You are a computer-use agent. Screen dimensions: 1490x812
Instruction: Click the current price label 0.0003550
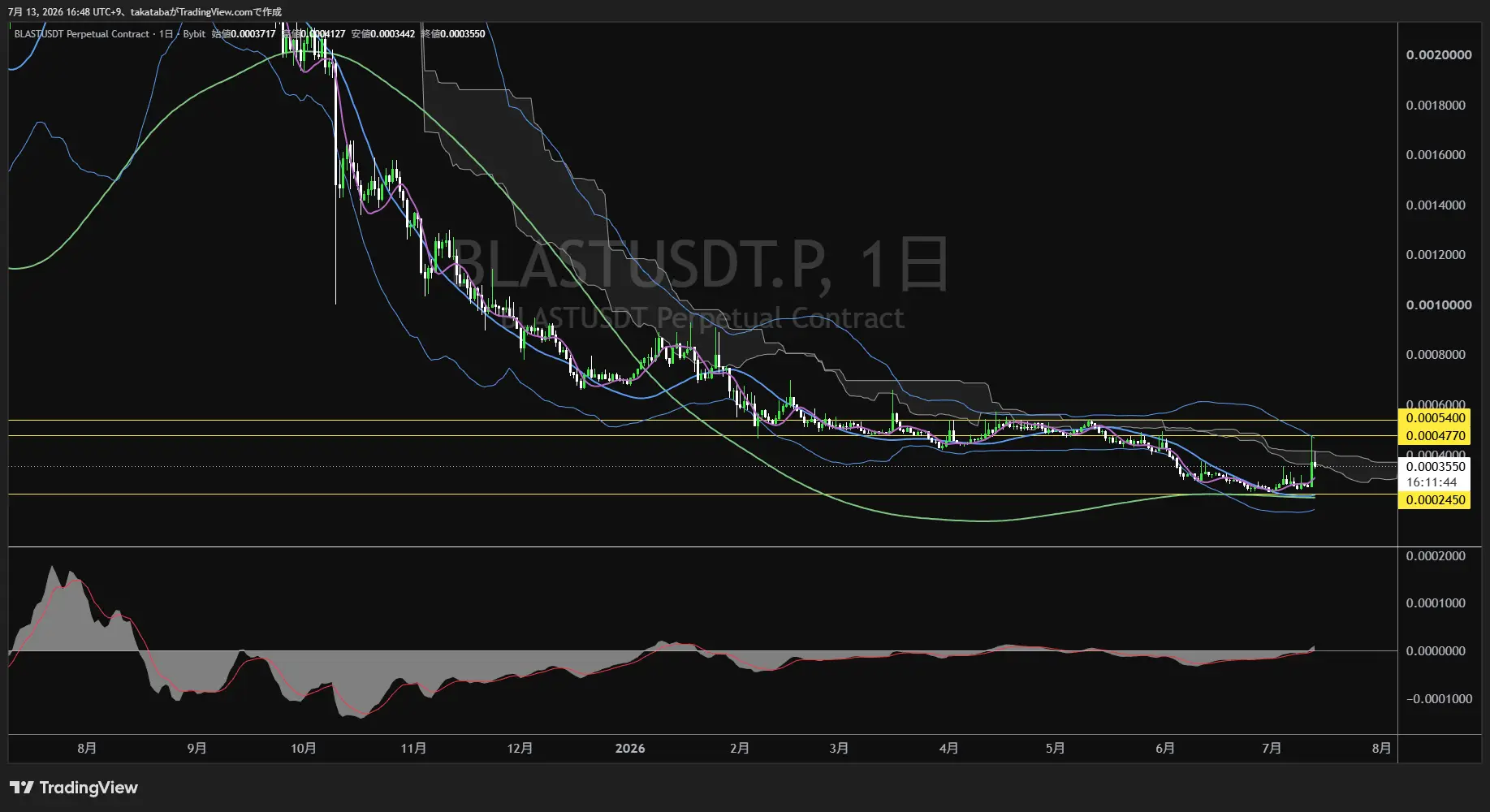point(1435,467)
